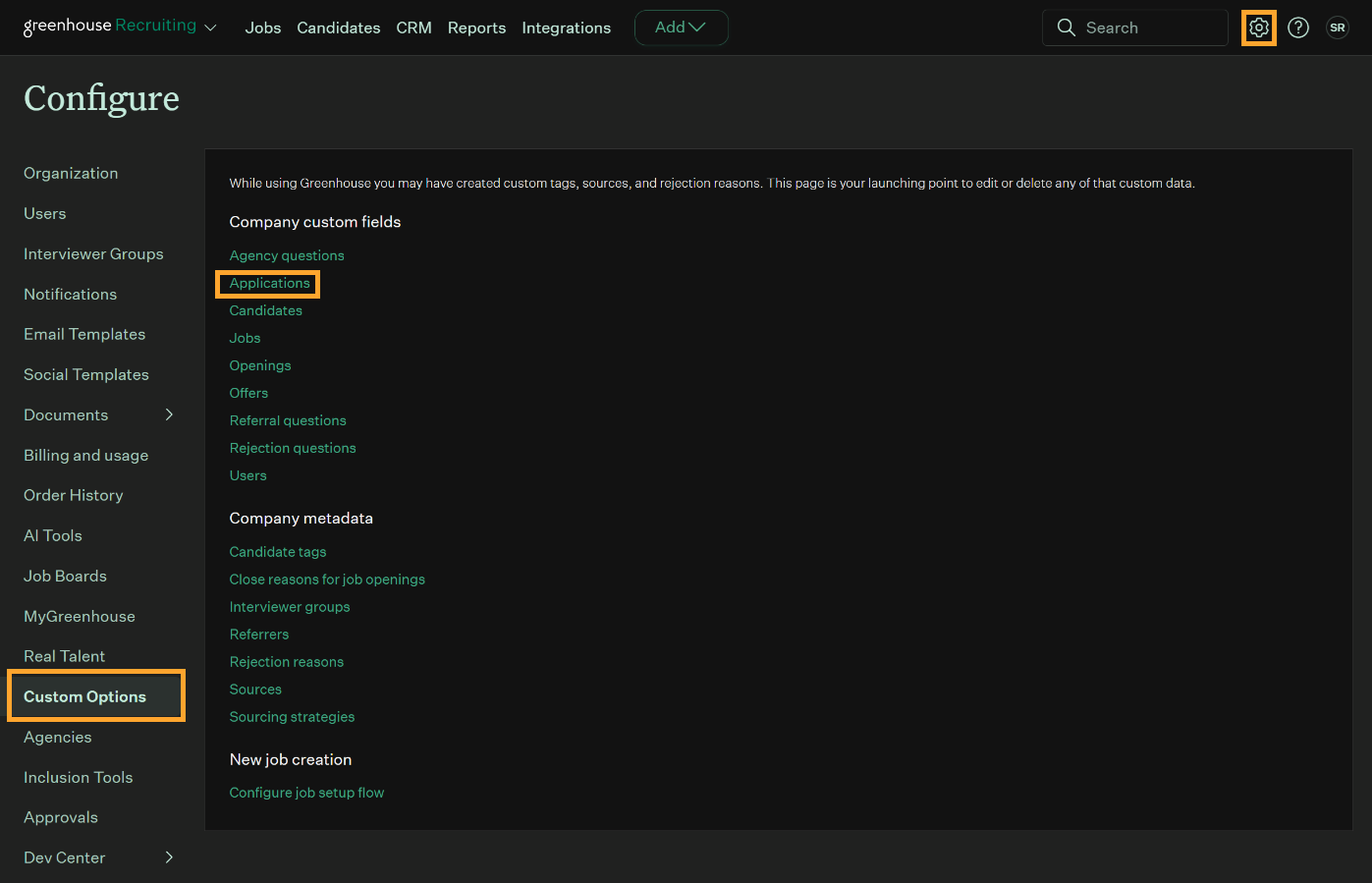Expand the Dev Center submenu arrow

coord(169,857)
